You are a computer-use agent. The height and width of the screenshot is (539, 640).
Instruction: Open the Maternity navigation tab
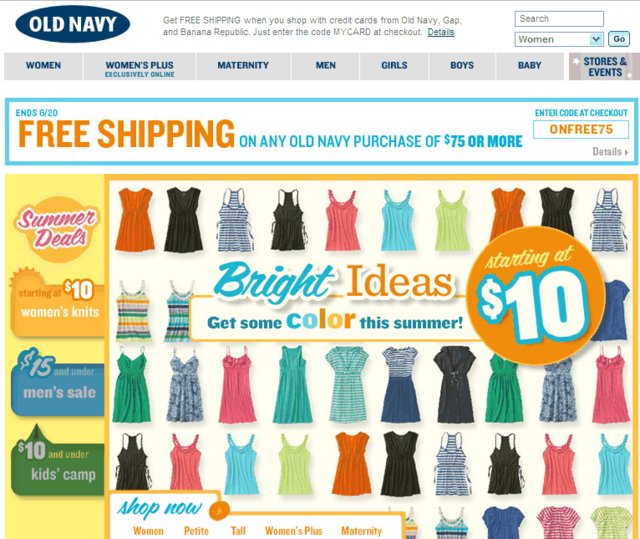(x=243, y=66)
